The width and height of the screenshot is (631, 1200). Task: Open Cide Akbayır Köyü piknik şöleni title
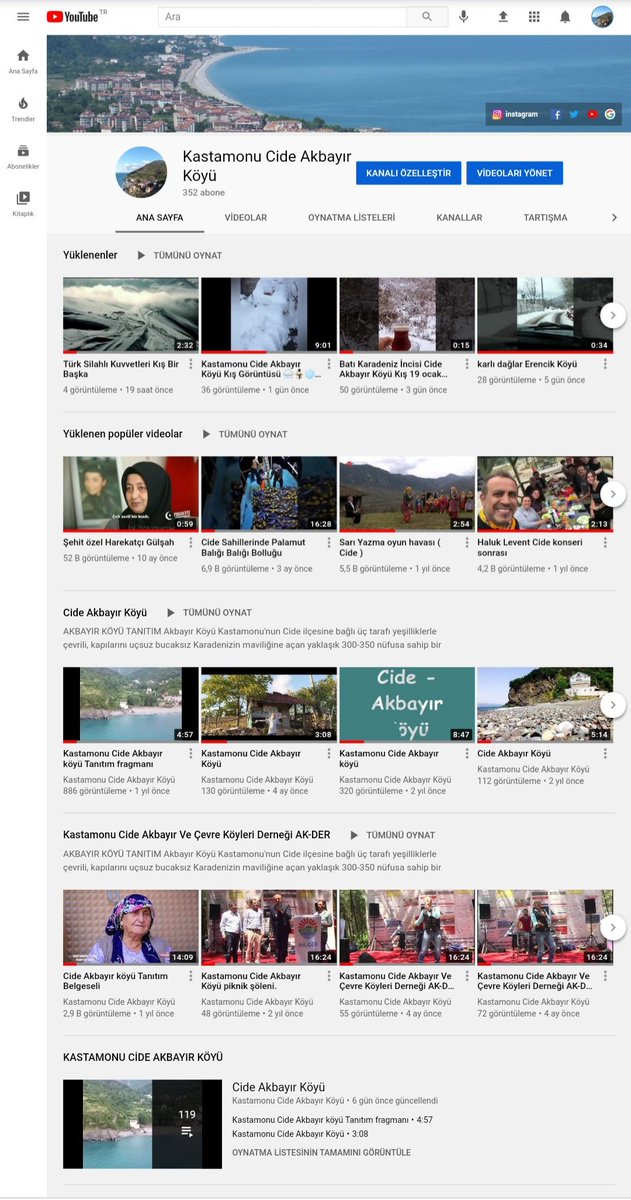pyautogui.click(x=251, y=982)
